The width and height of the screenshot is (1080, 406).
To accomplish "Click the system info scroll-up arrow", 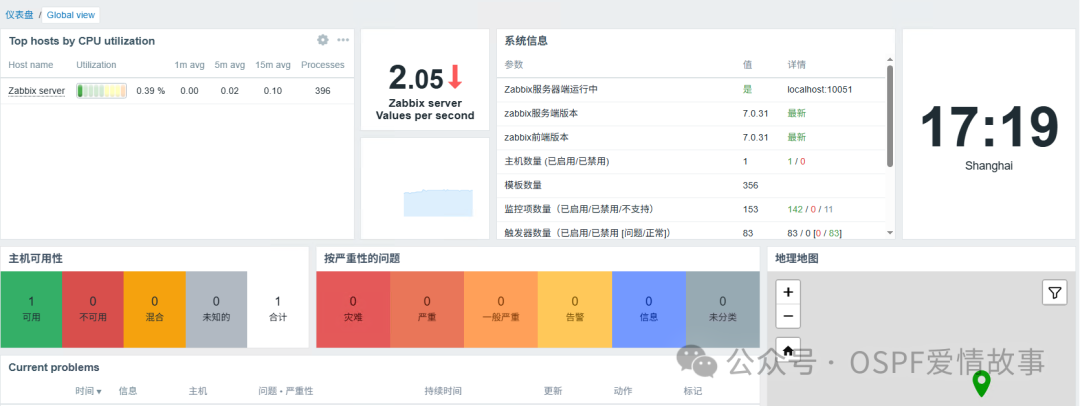I will (x=890, y=60).
